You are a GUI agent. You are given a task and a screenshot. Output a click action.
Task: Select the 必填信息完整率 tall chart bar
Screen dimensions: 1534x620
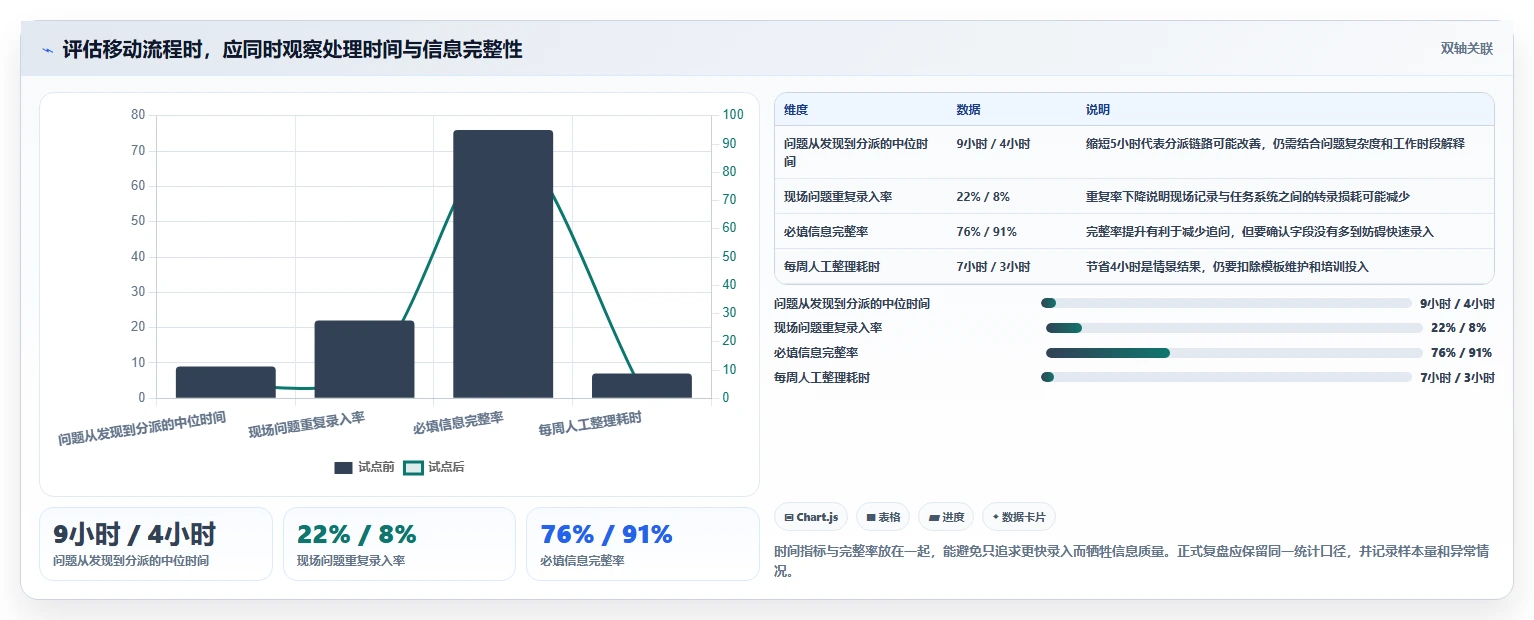pyautogui.click(x=503, y=264)
